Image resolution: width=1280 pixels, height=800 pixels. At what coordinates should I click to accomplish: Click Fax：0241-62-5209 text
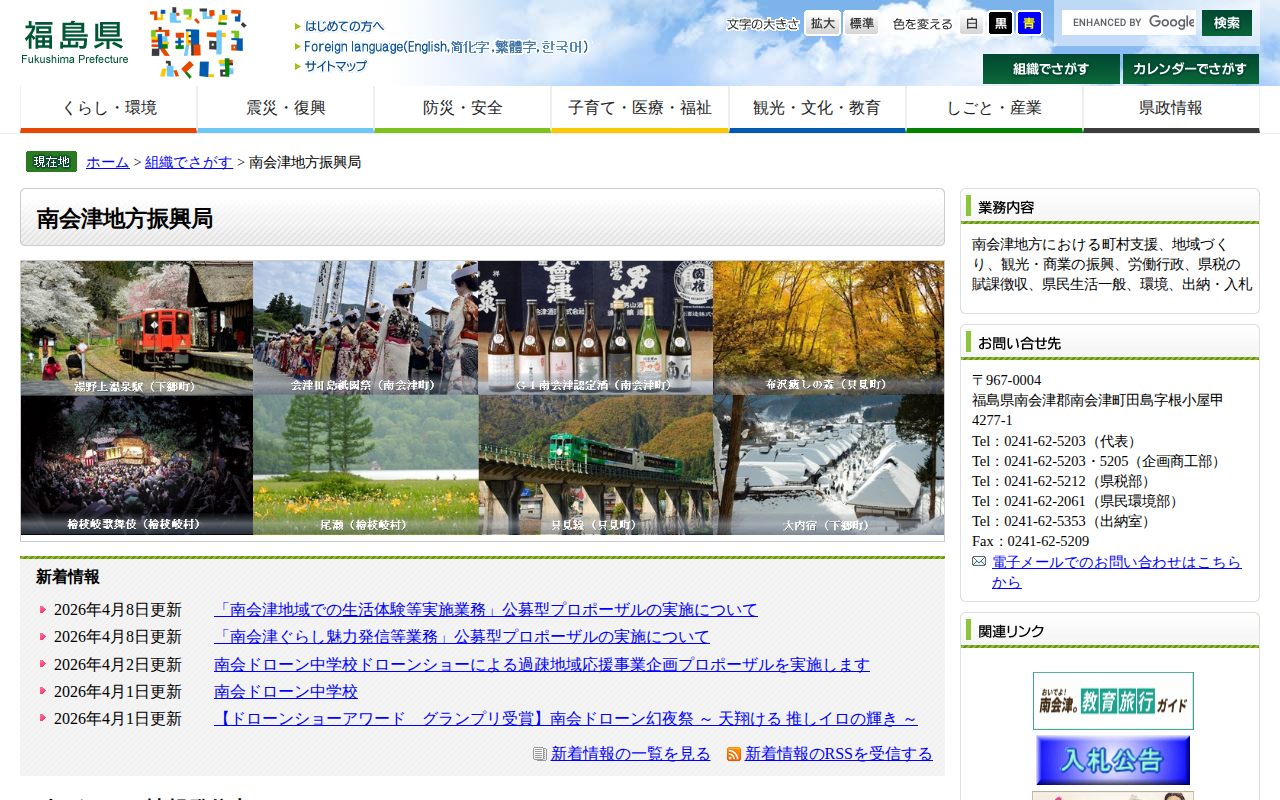[x=1031, y=542]
